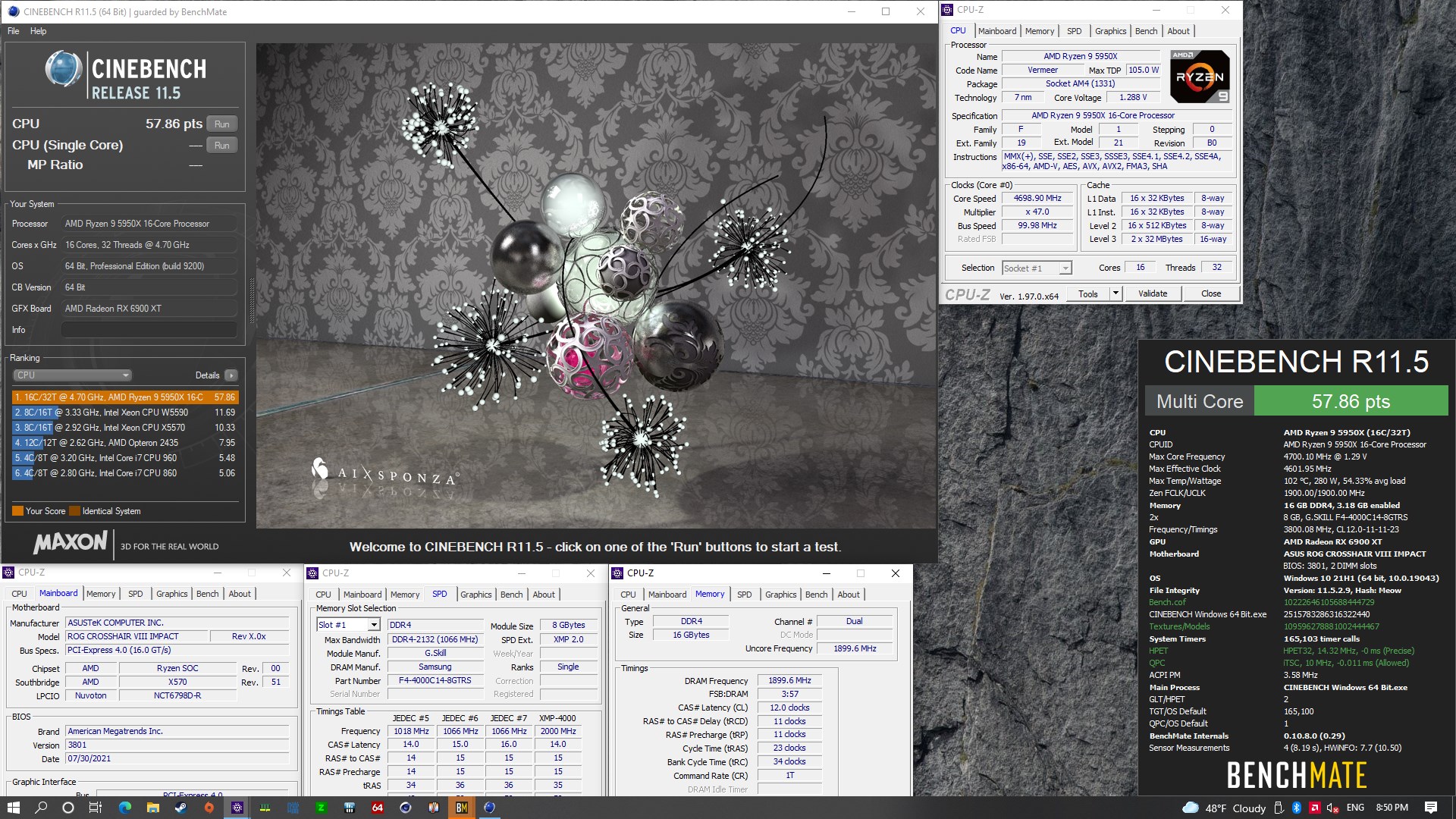
Task: Open About tab in CPU-Z Memory window
Action: (849, 595)
